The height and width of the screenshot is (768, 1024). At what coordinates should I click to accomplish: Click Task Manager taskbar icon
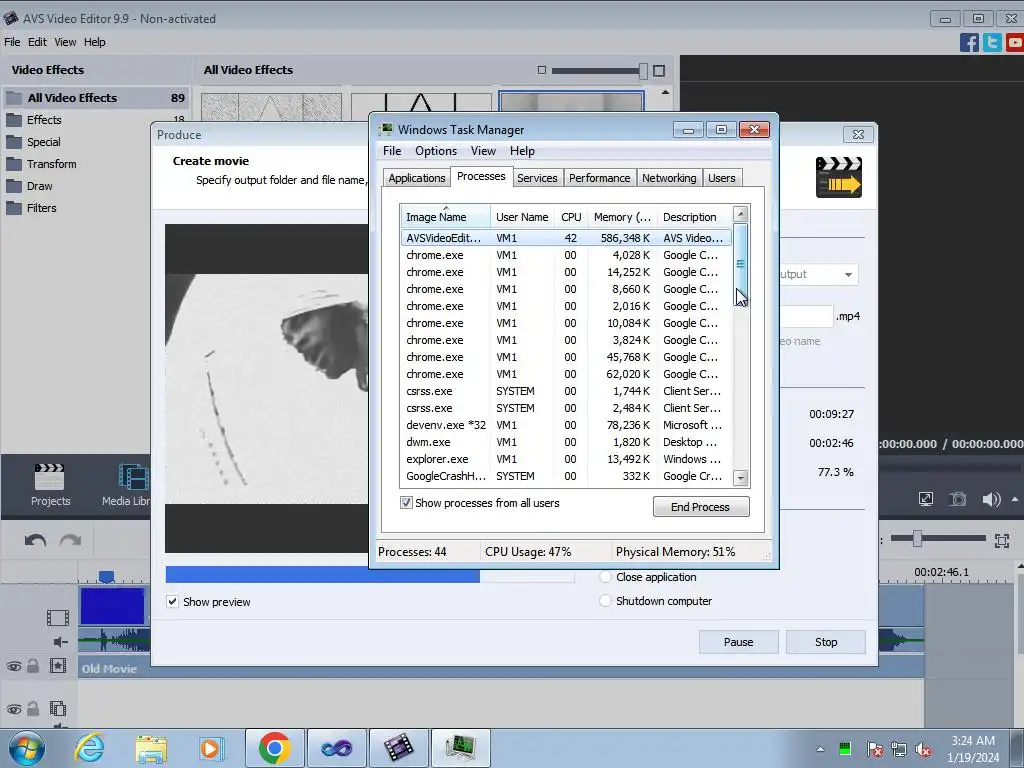point(460,748)
